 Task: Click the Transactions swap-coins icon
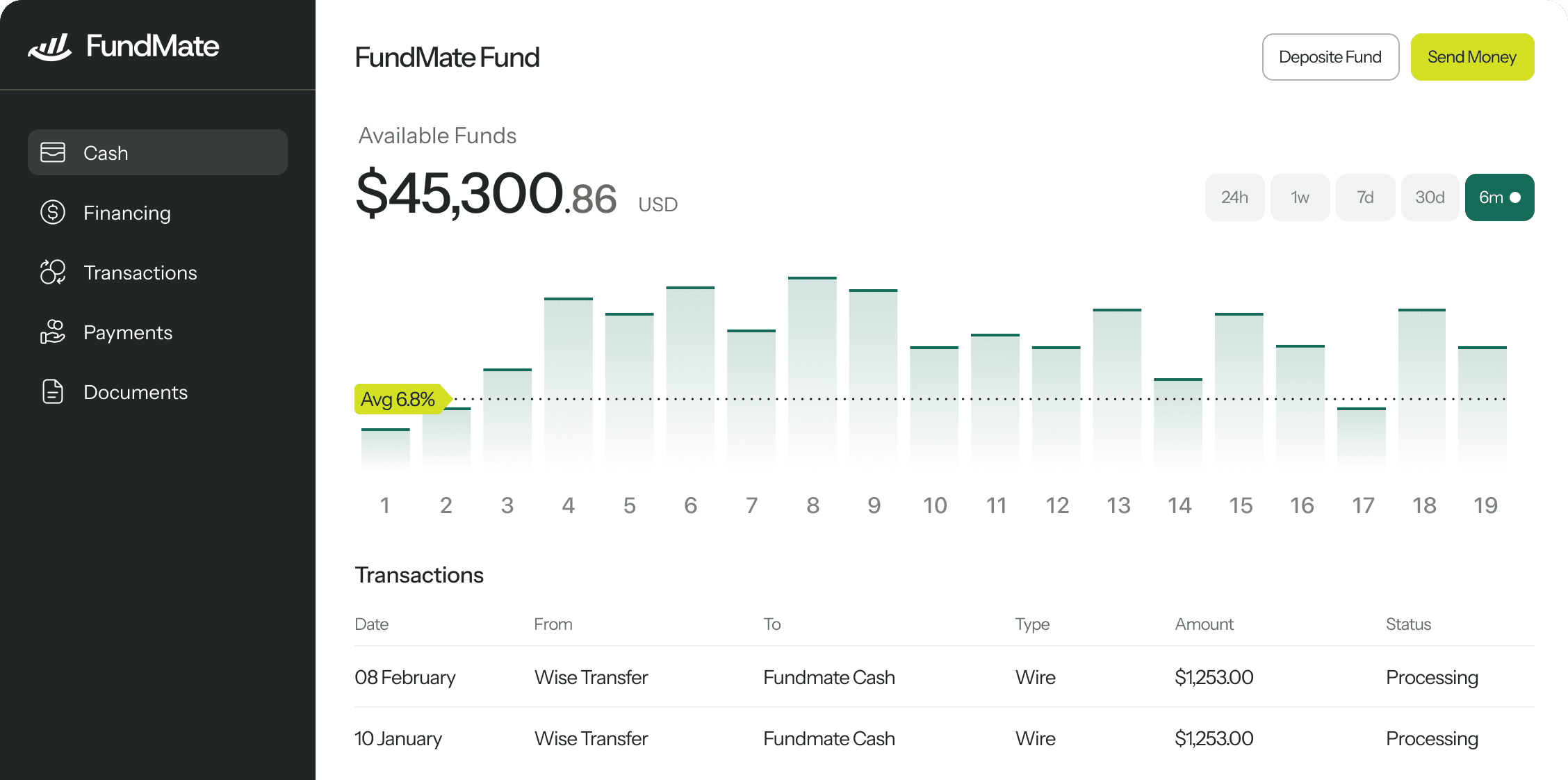click(x=53, y=272)
